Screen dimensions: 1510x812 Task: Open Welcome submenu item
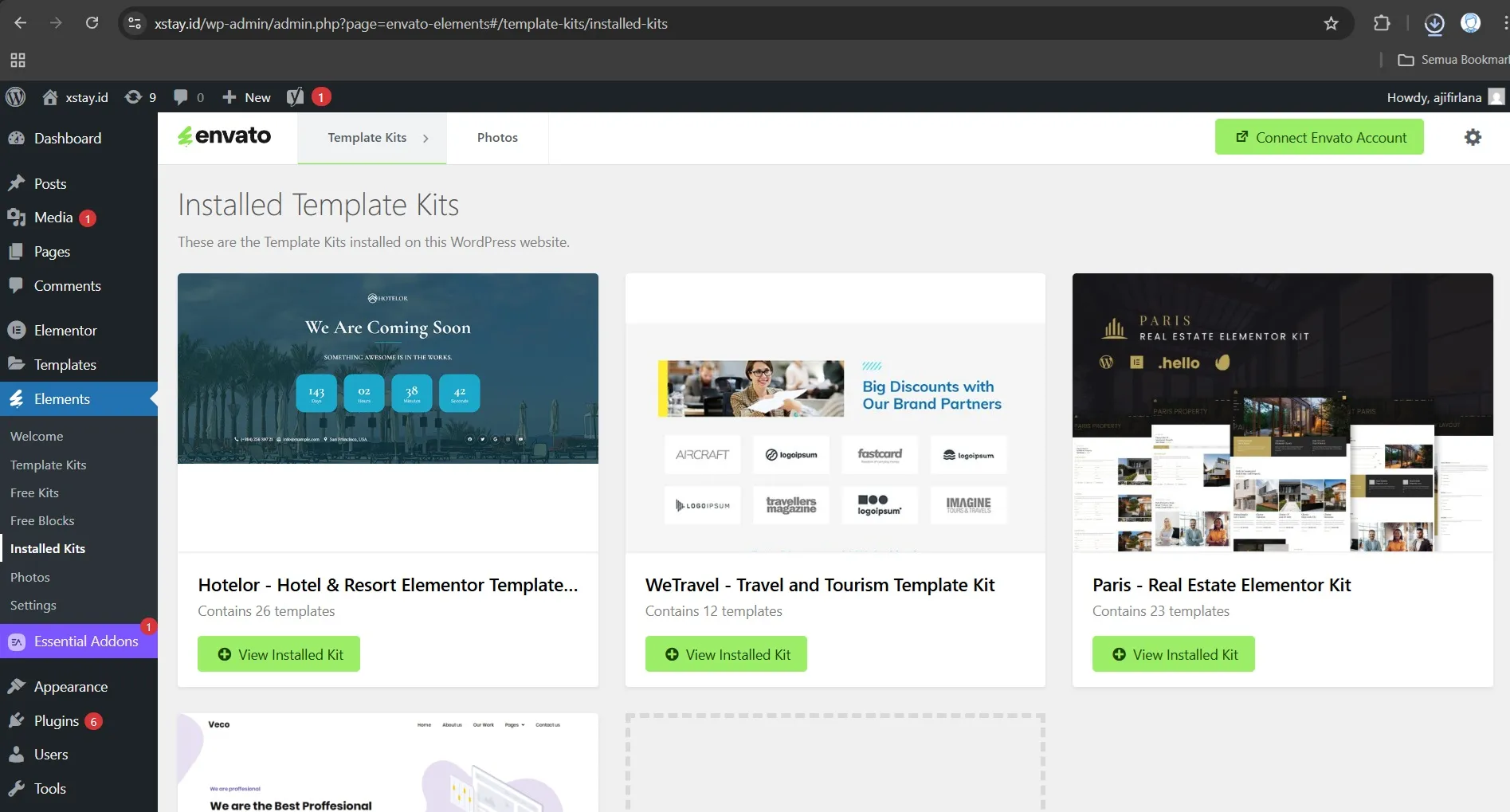[x=37, y=436]
